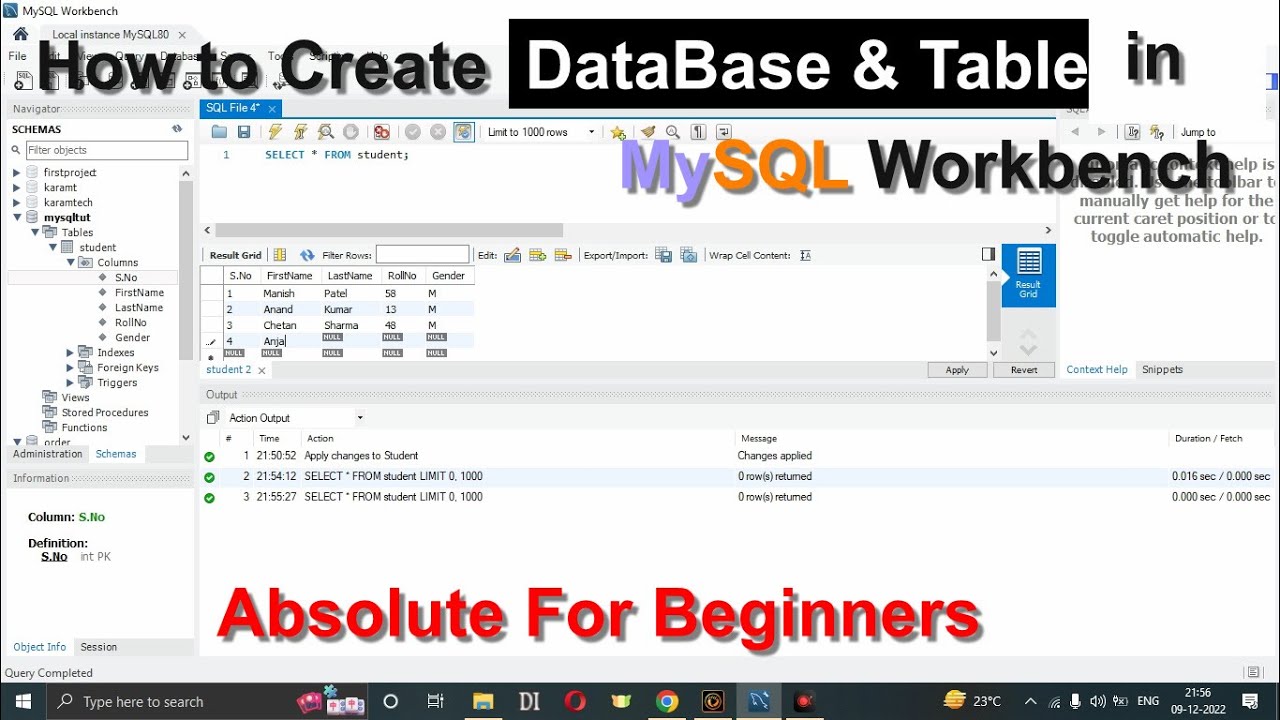Execute the whole SQL script (lightning)

click(x=275, y=132)
